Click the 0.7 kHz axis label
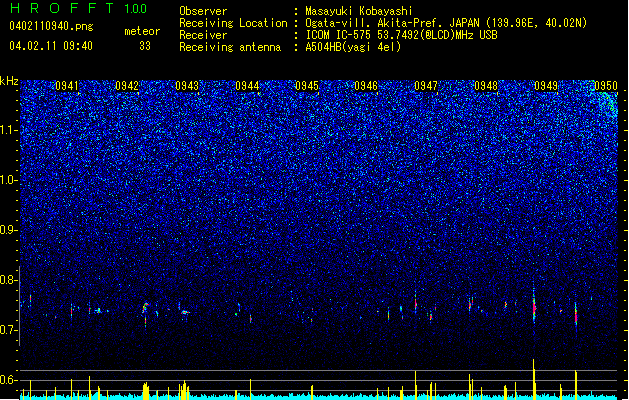This screenshot has height=400, width=629. point(9,330)
